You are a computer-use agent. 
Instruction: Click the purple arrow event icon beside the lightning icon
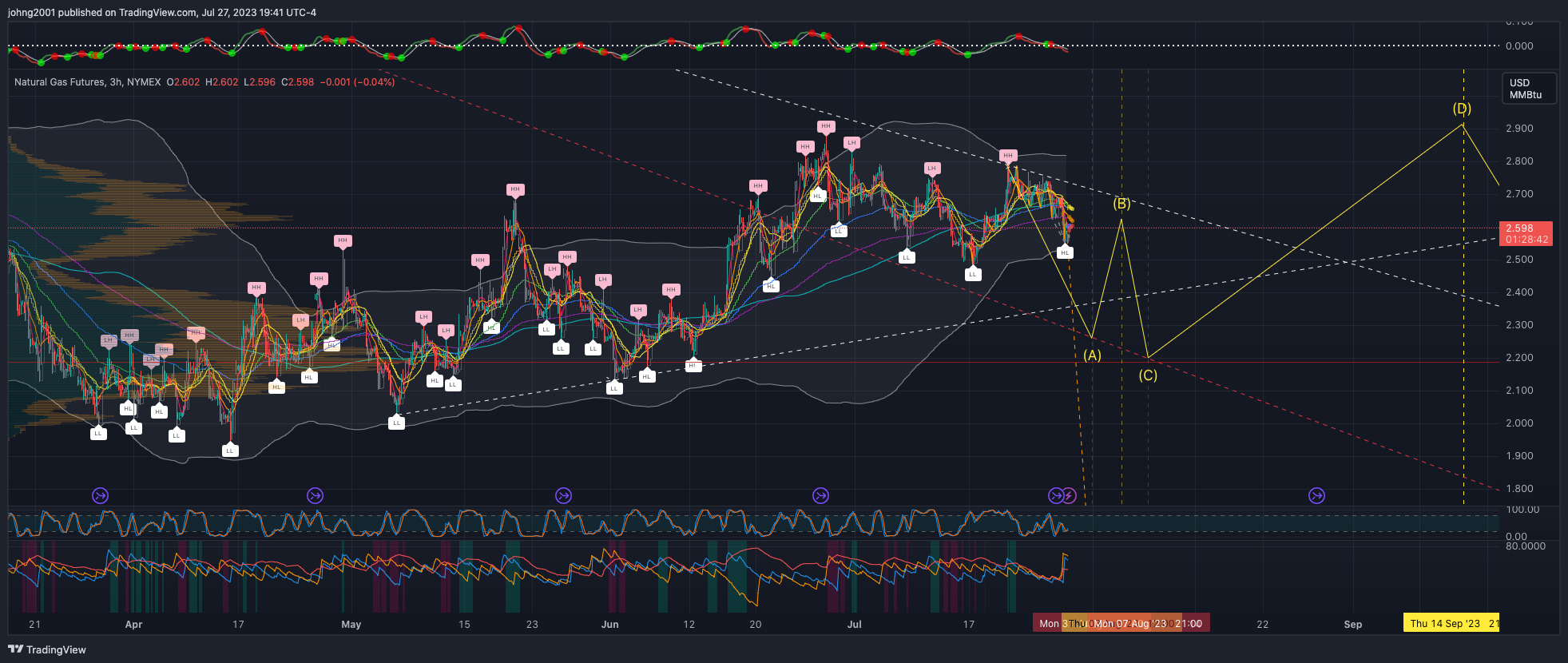click(x=1055, y=496)
